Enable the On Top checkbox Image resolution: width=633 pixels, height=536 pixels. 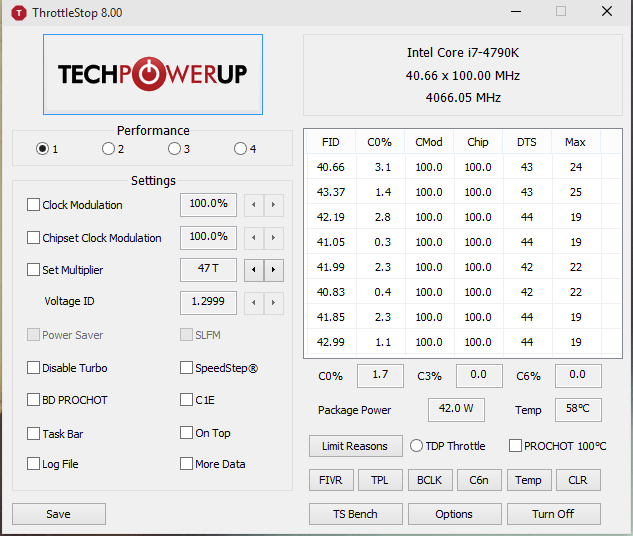point(186,432)
